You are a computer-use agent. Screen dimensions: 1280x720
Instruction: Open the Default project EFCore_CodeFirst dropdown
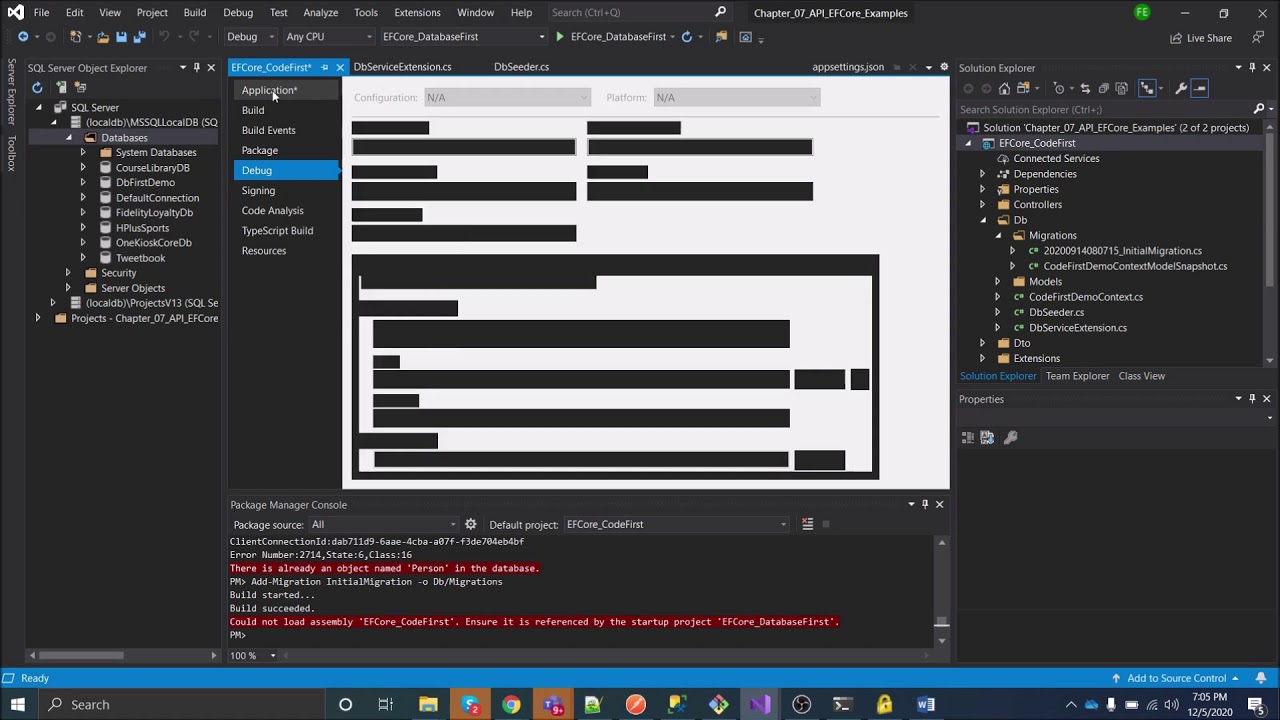[x=677, y=524]
